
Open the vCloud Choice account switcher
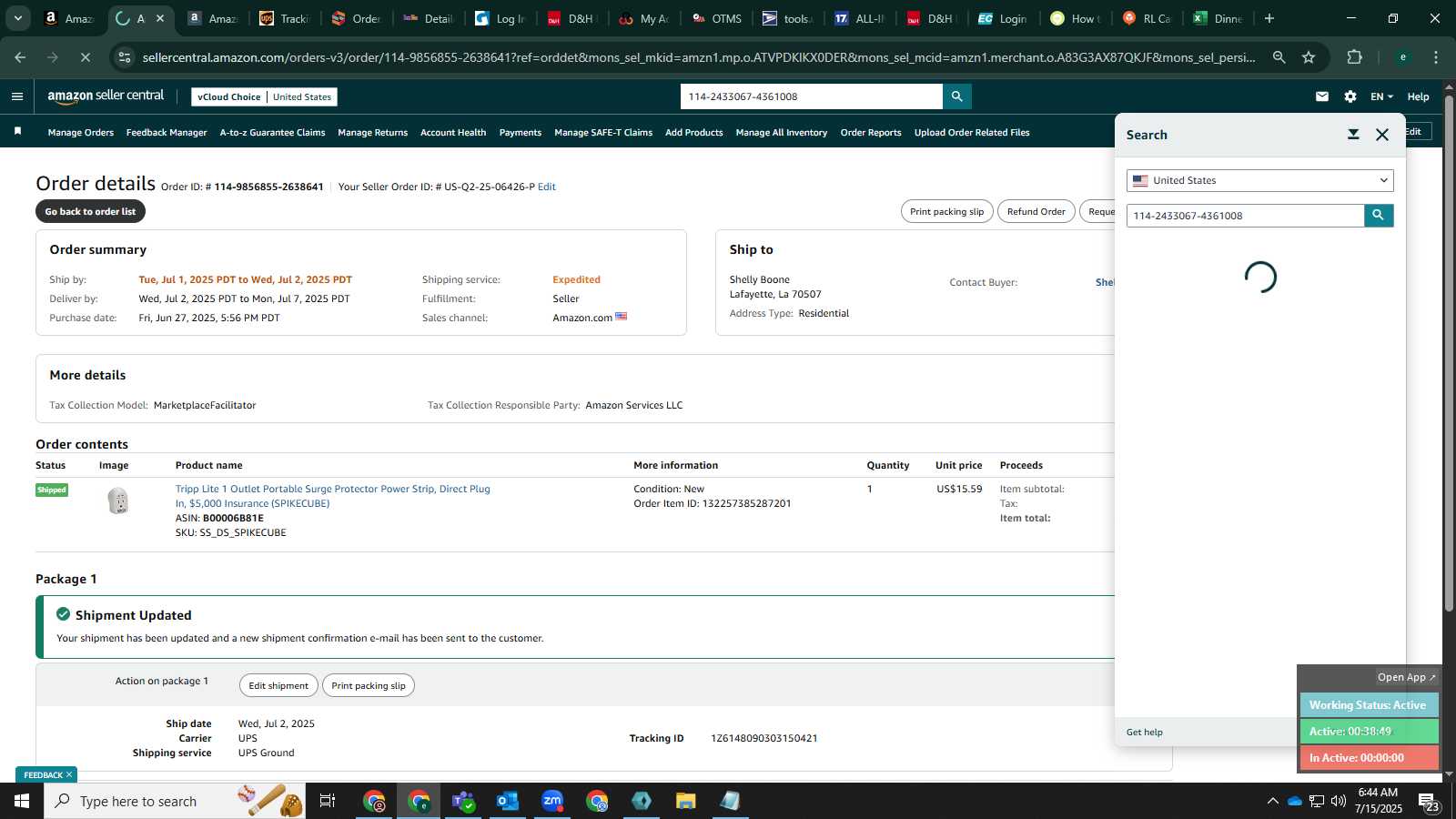pos(264,96)
